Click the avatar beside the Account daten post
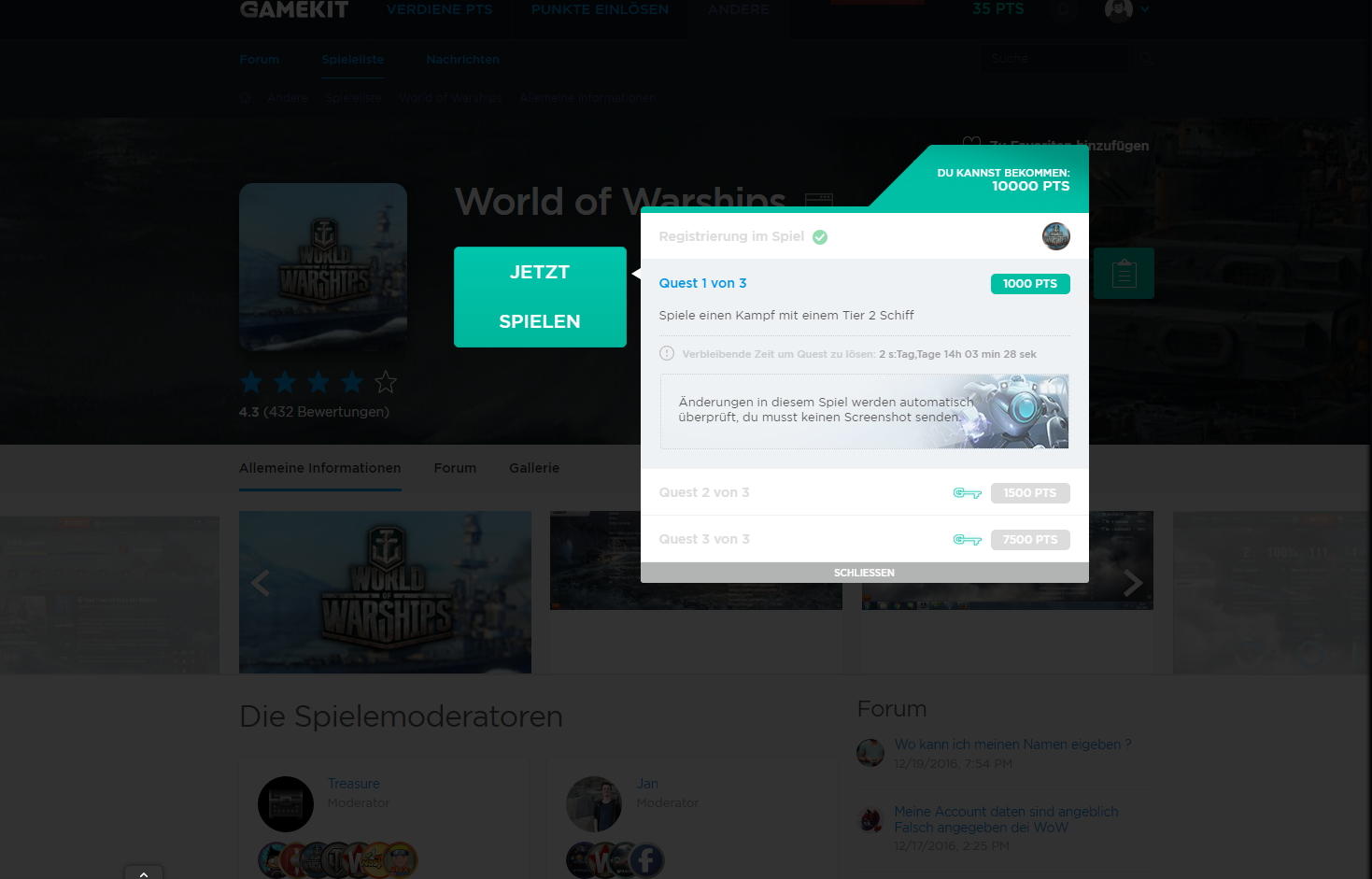 click(x=870, y=819)
